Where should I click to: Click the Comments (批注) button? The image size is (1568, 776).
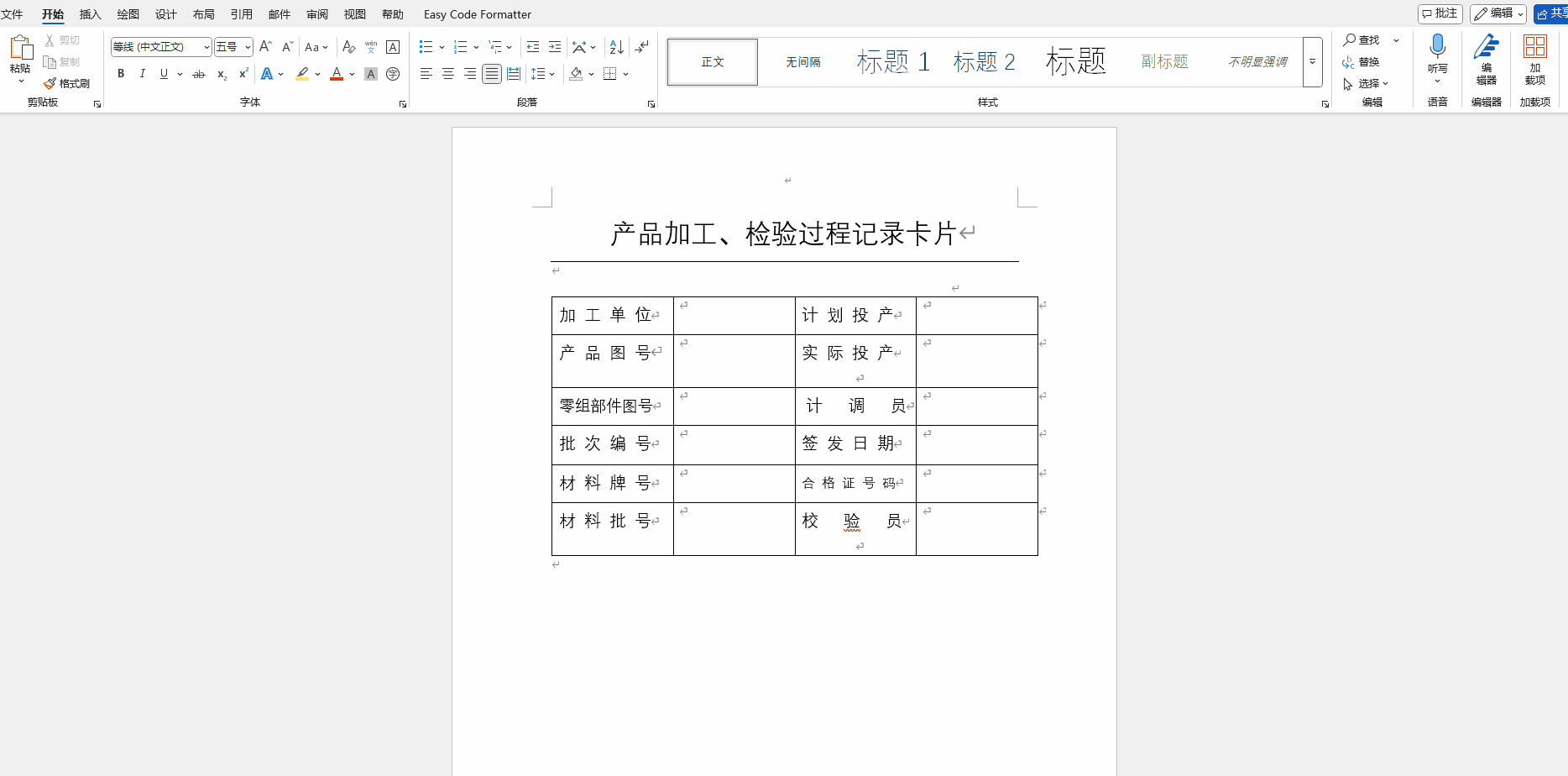pyautogui.click(x=1440, y=13)
